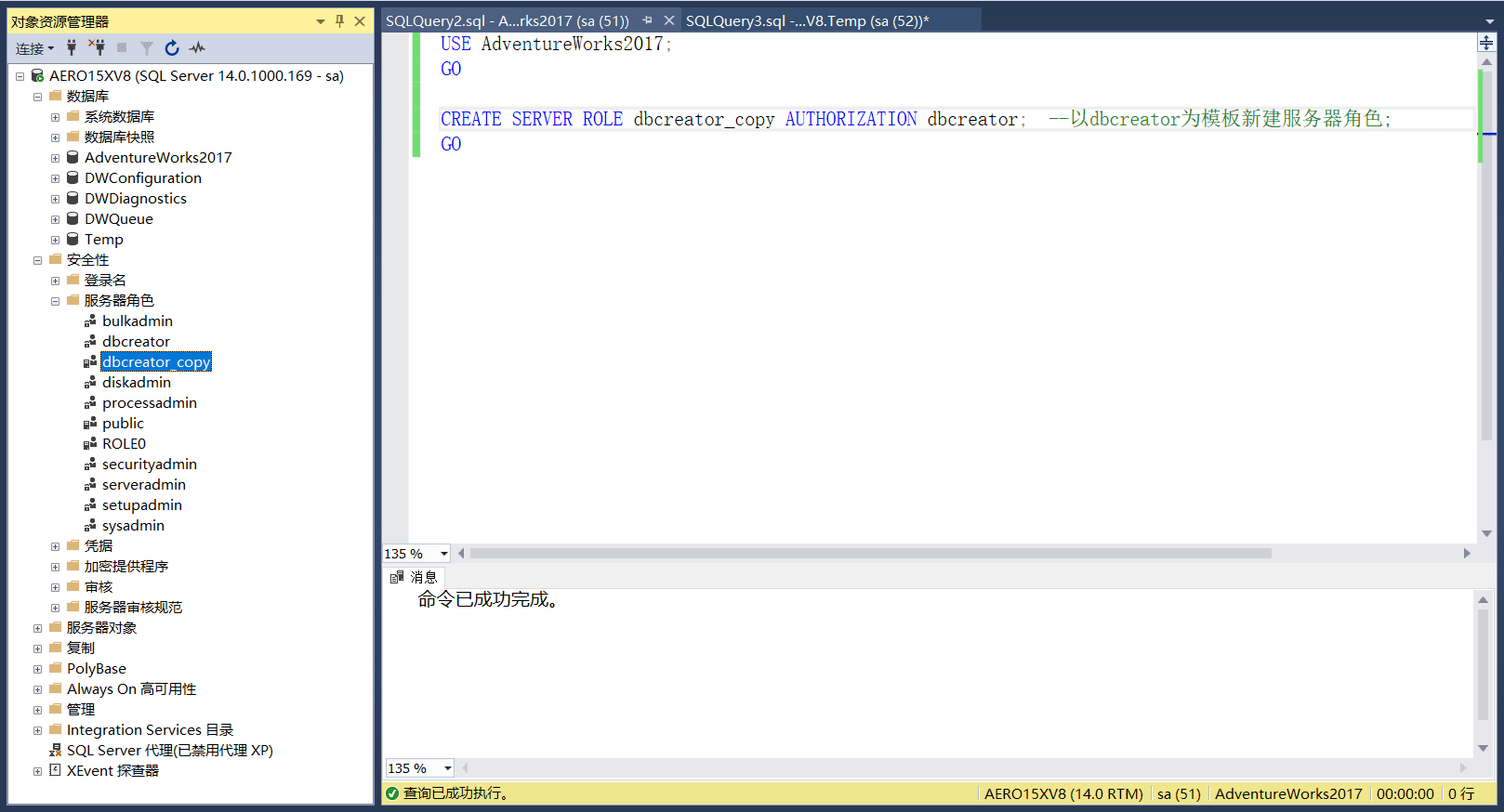Expand the PolyBase folder
Screen dimensions: 1504x812
click(x=37, y=669)
